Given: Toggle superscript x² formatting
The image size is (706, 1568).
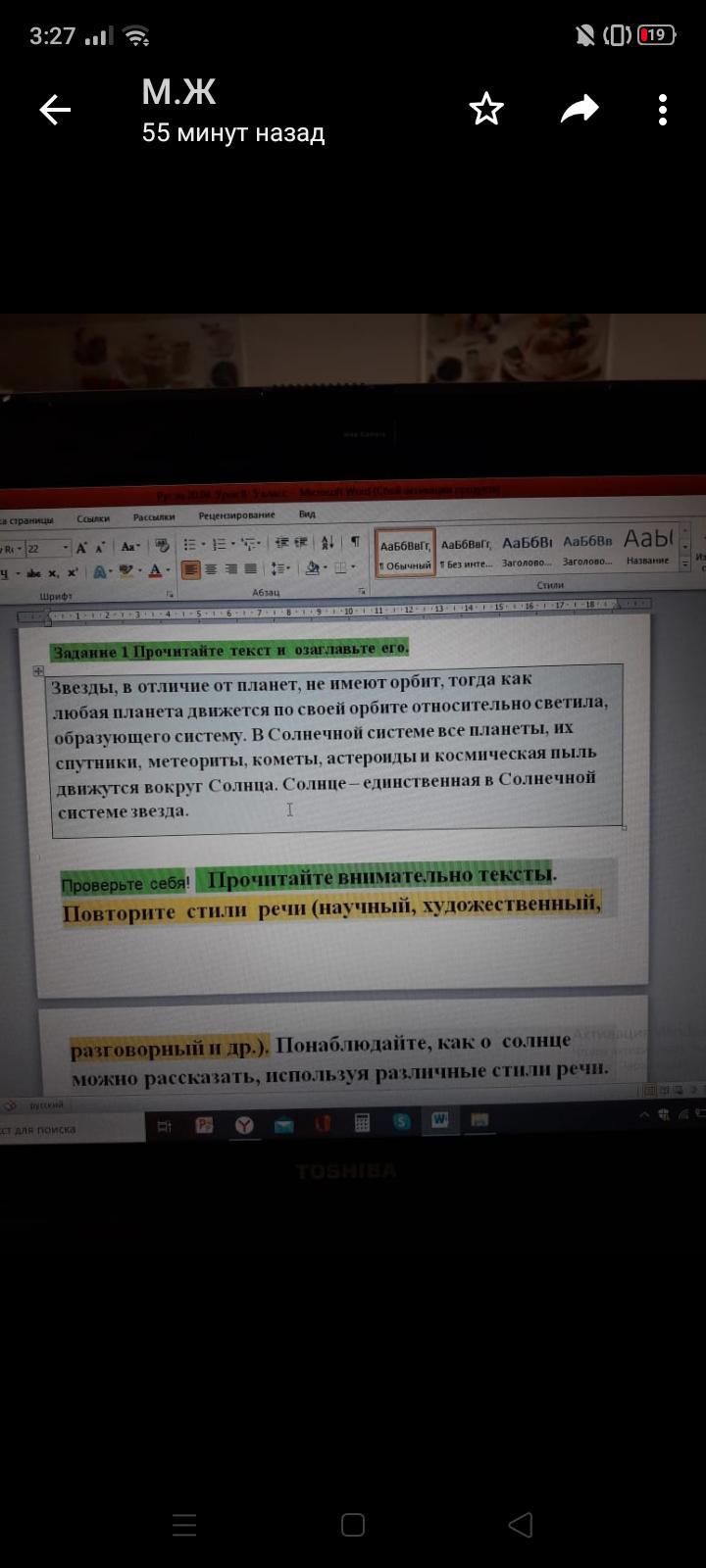Looking at the screenshot, I should [x=72, y=572].
